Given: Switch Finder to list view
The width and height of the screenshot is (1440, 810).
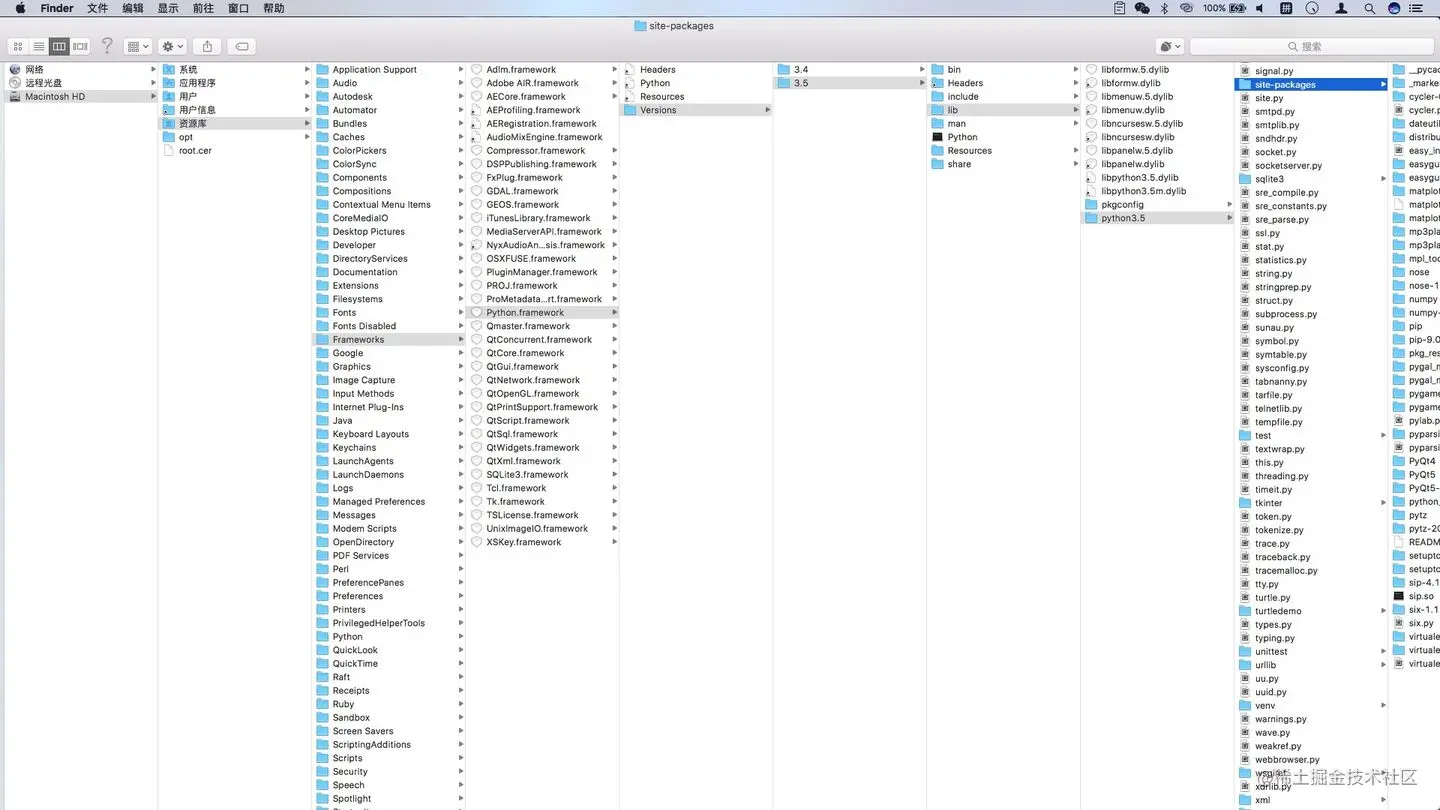Looking at the screenshot, I should point(39,46).
